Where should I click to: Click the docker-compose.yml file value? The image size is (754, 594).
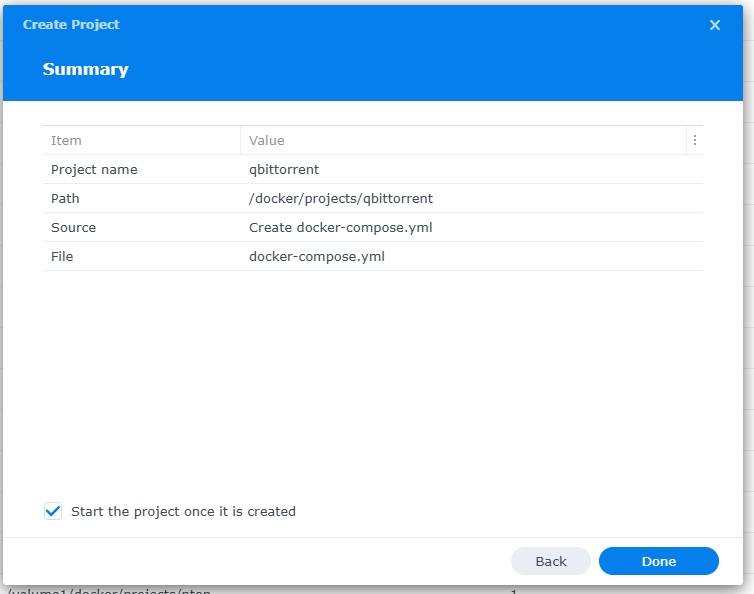tap(316, 257)
